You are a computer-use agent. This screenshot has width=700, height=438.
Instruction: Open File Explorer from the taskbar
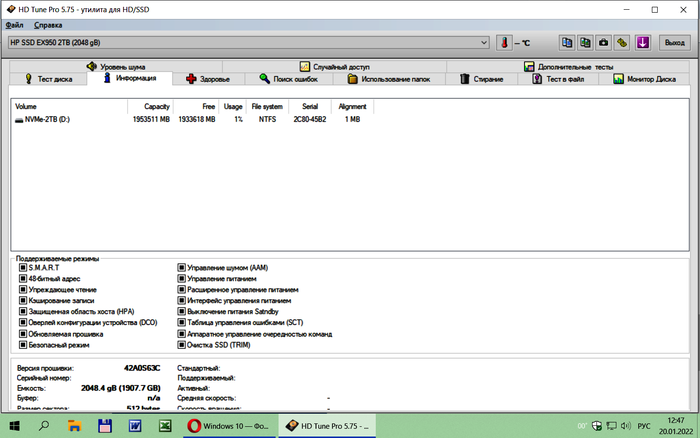click(74, 426)
